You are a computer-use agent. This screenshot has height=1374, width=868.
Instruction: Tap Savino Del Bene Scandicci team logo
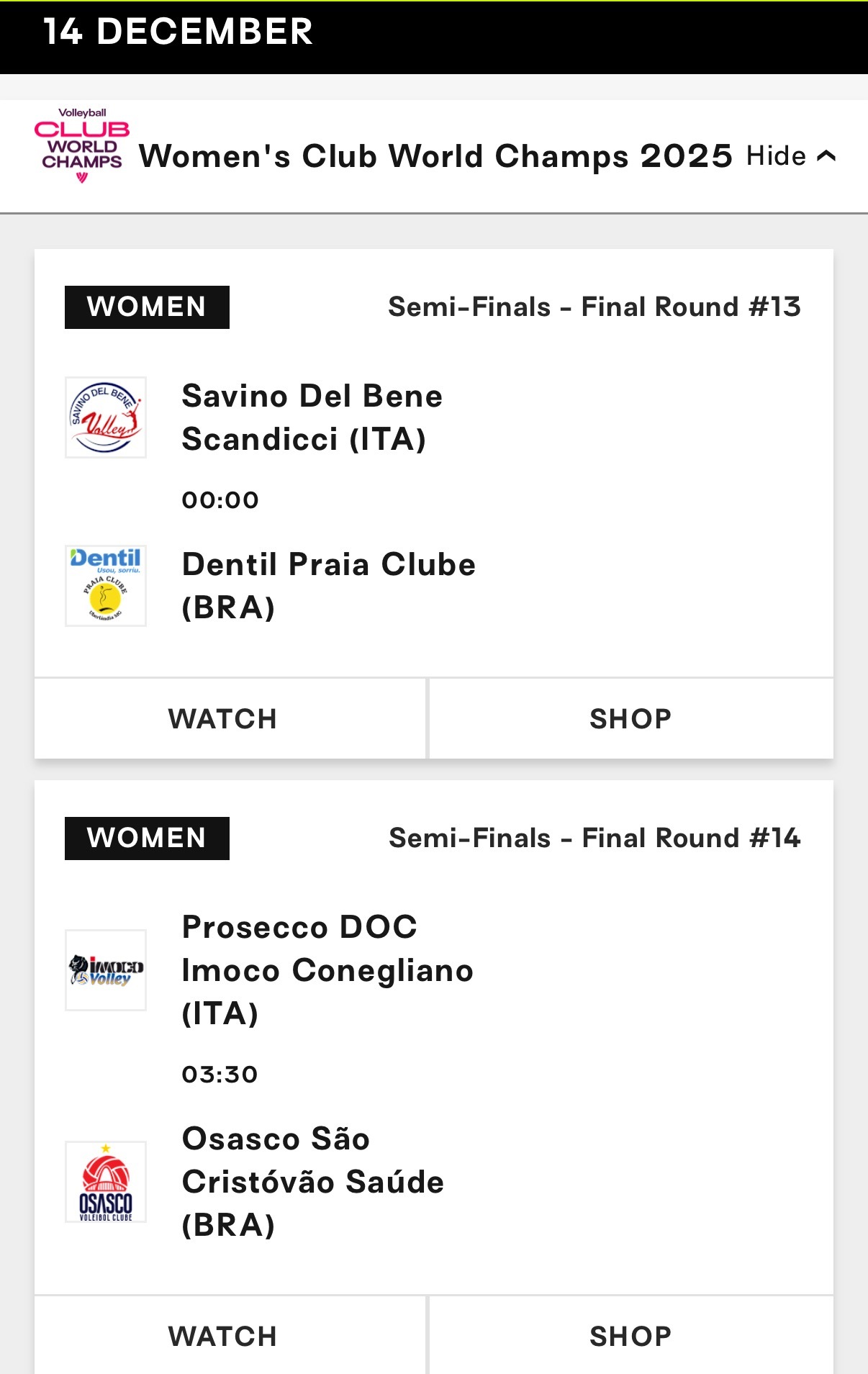(x=106, y=417)
